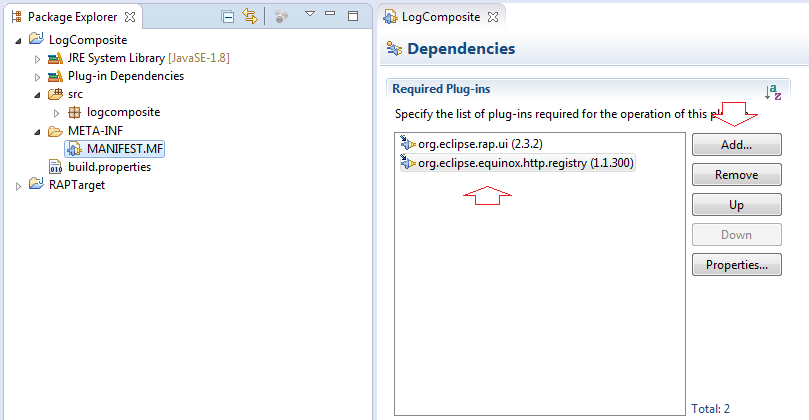The image size is (809, 420).
Task: Click the JRE System Library icon
Action: coord(55,58)
